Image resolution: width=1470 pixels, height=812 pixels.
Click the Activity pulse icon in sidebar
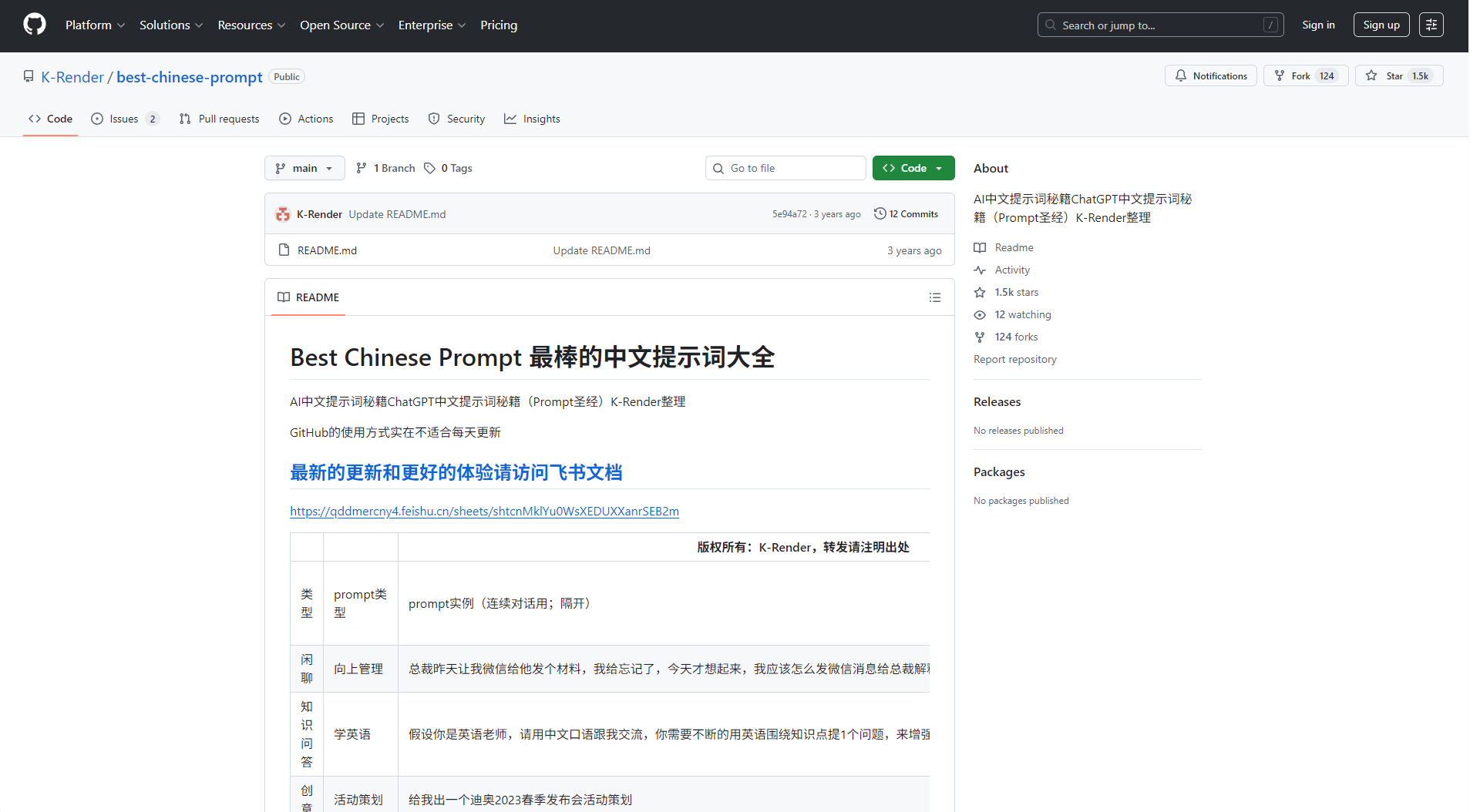coord(979,270)
